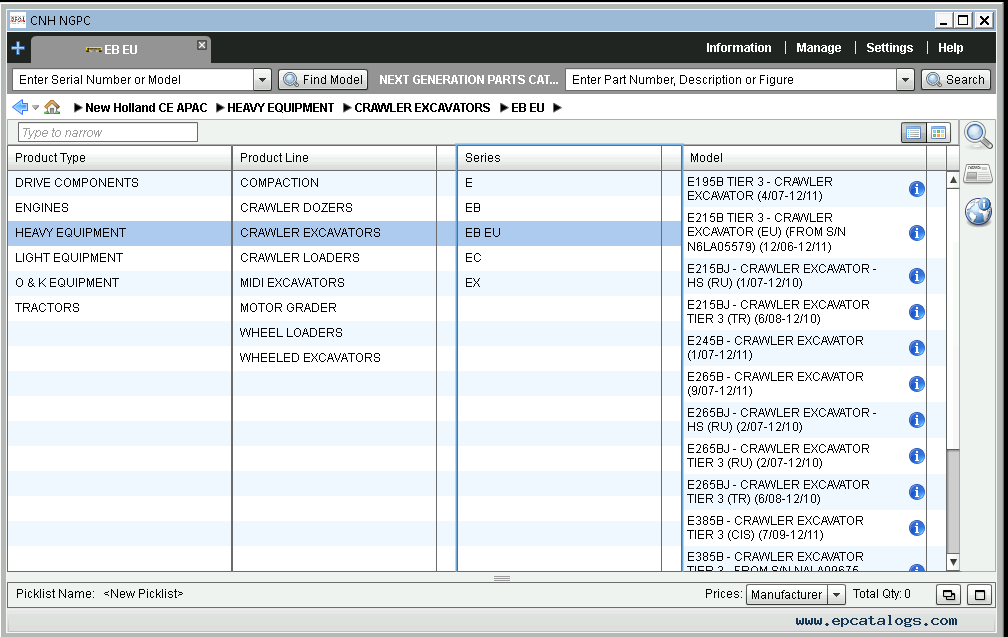Close the EB EU tab
1008x637 pixels.
(202, 45)
